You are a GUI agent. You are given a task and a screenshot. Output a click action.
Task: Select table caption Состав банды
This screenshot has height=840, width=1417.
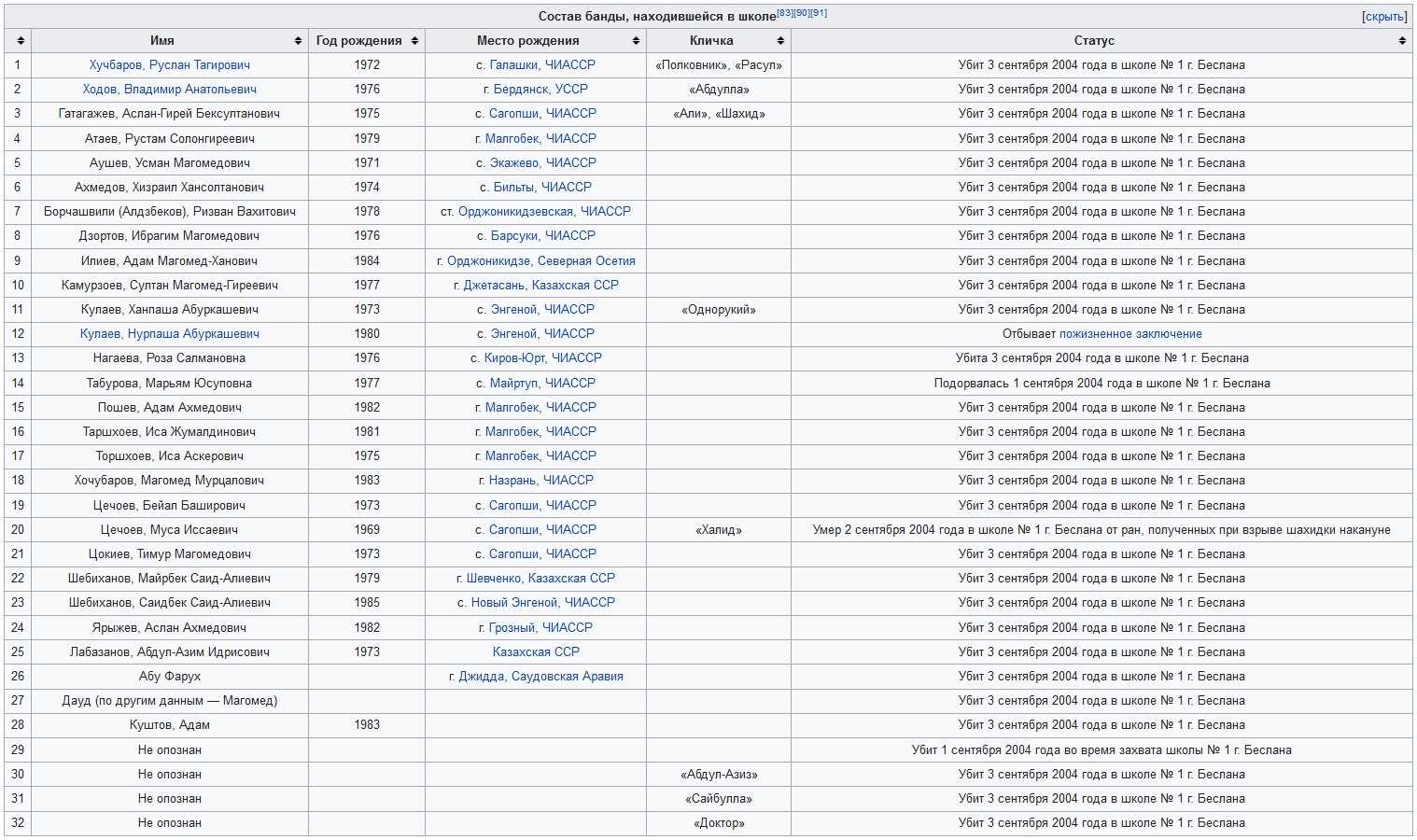tap(656, 17)
